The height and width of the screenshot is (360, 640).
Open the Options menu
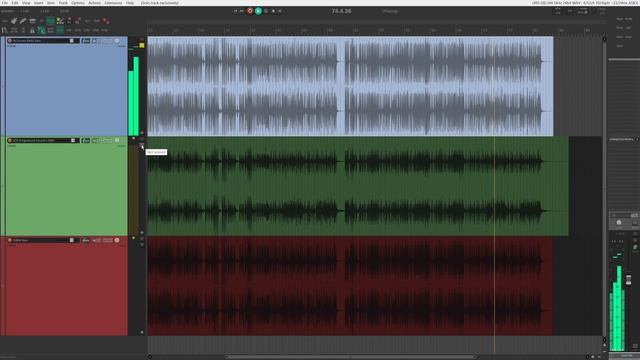(x=78, y=3)
